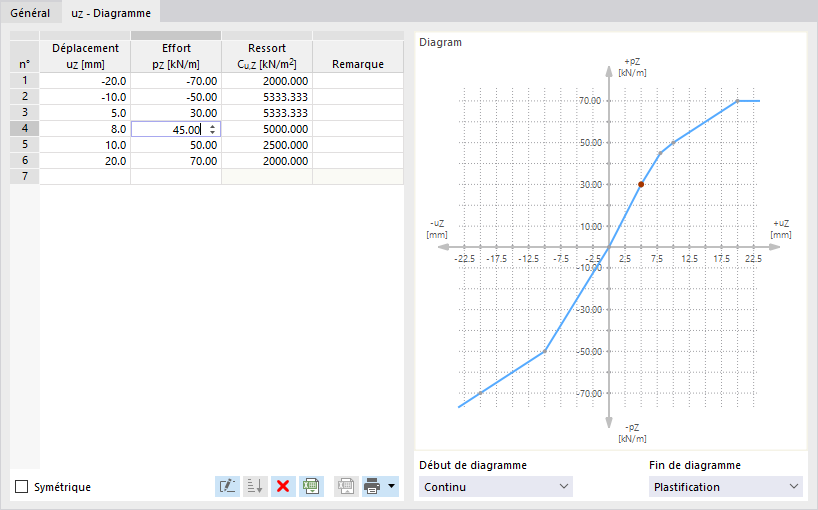The width and height of the screenshot is (818, 510).
Task: Click displacement cell 20.0 in row 6
Action: (85, 161)
